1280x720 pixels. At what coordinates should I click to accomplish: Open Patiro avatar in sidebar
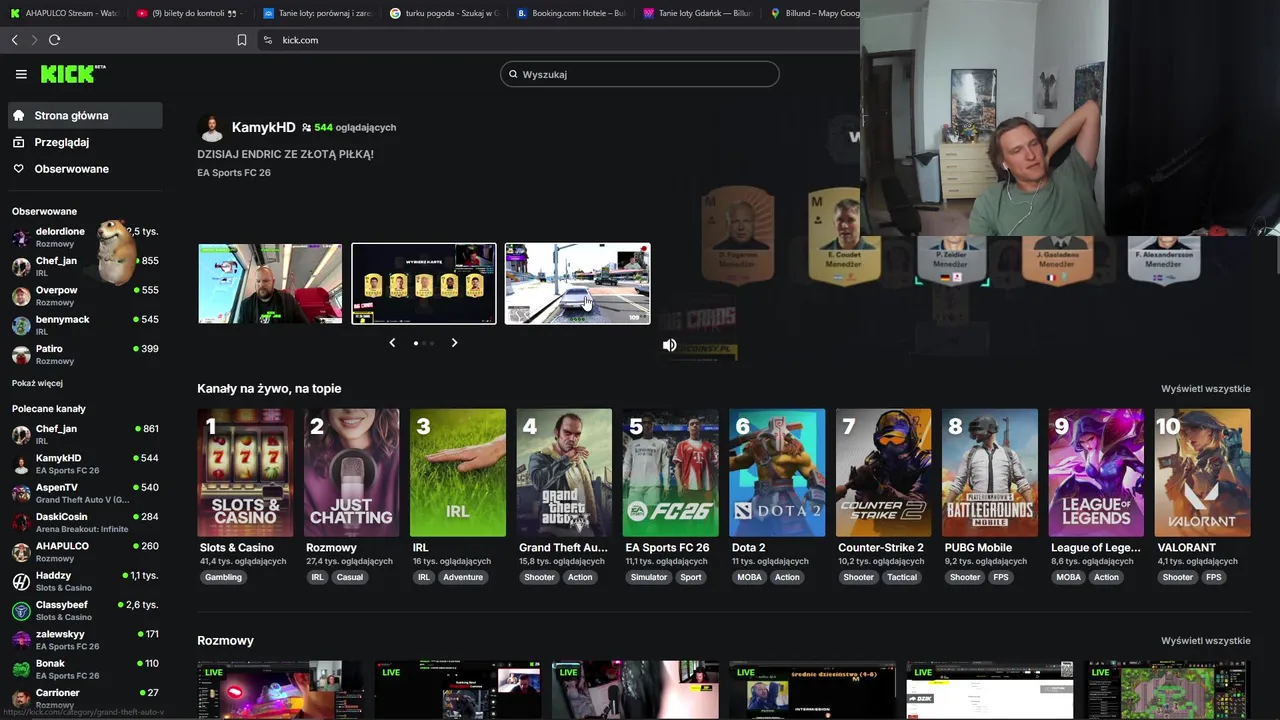[x=21, y=354]
